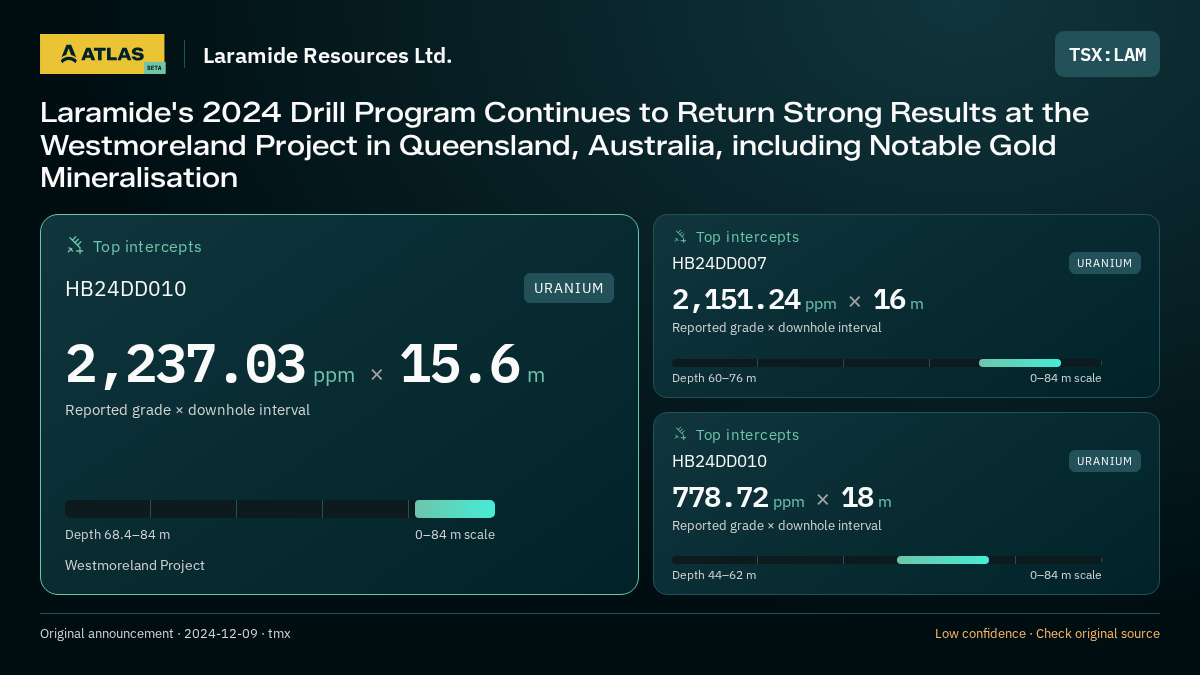Click 'Original announcement · 2024-12-09 · tmx' footer
The image size is (1200, 675).
(x=165, y=634)
